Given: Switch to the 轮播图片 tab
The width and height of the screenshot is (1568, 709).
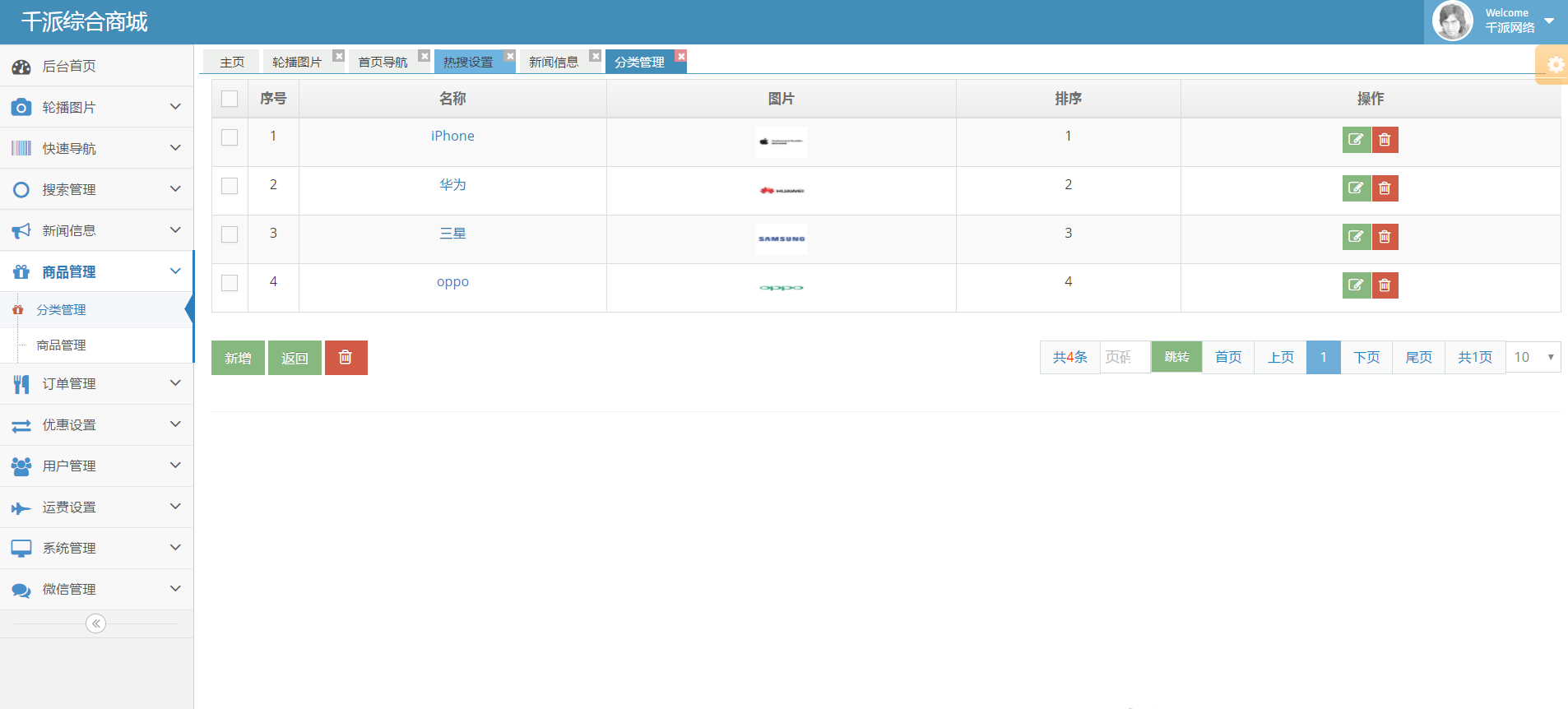Looking at the screenshot, I should pyautogui.click(x=297, y=62).
